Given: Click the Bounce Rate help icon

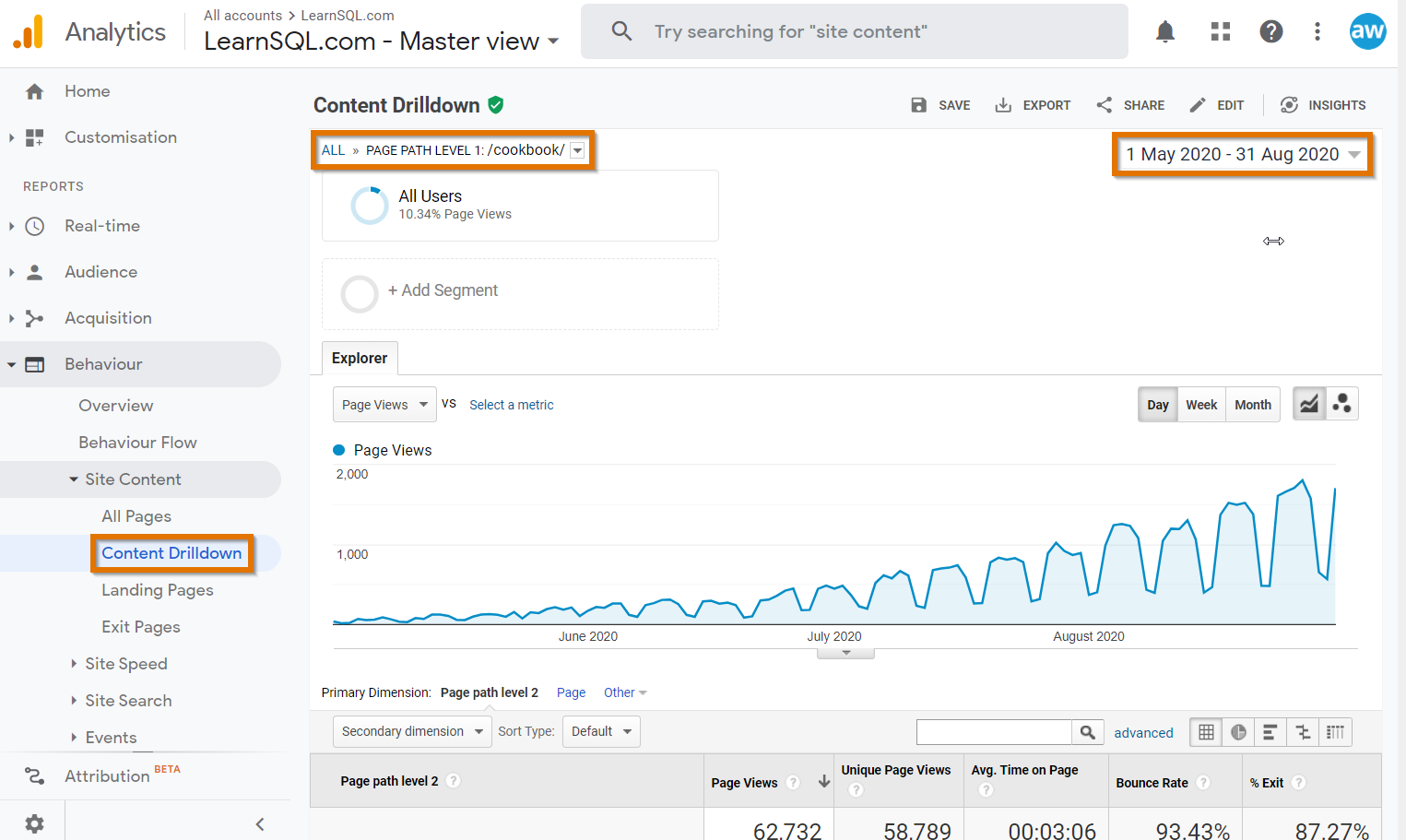Looking at the screenshot, I should (1203, 782).
